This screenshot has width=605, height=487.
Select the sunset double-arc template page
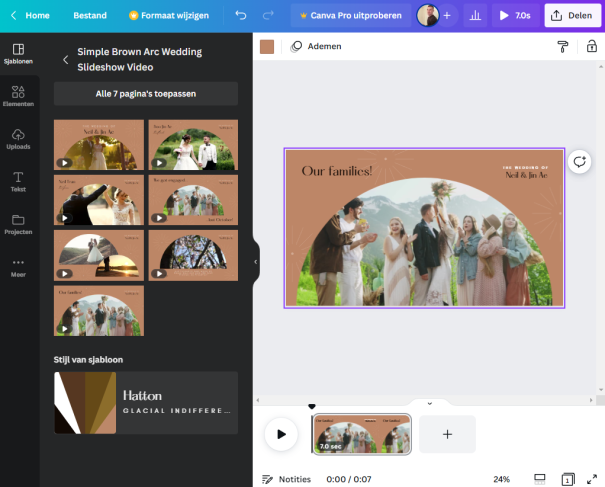click(99, 255)
